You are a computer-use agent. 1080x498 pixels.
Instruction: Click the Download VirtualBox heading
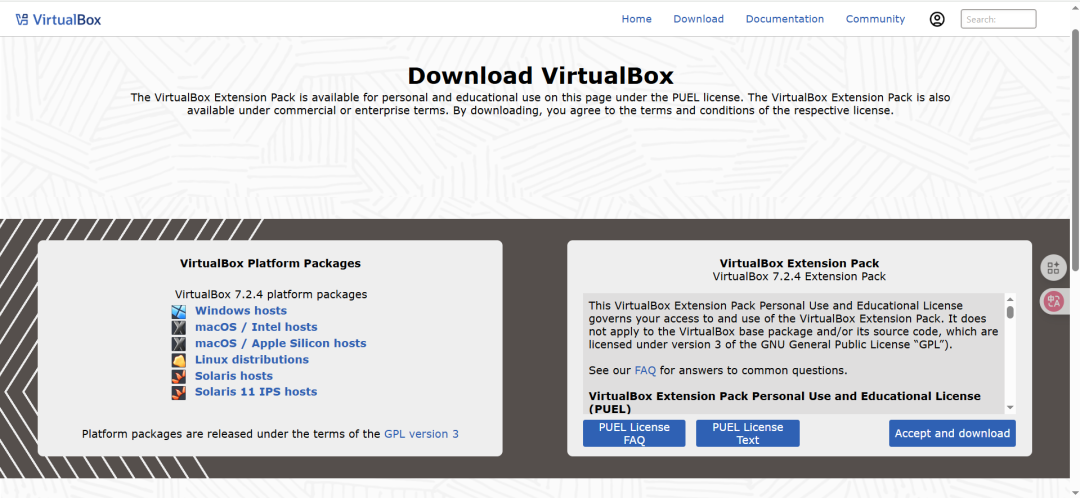(x=540, y=75)
